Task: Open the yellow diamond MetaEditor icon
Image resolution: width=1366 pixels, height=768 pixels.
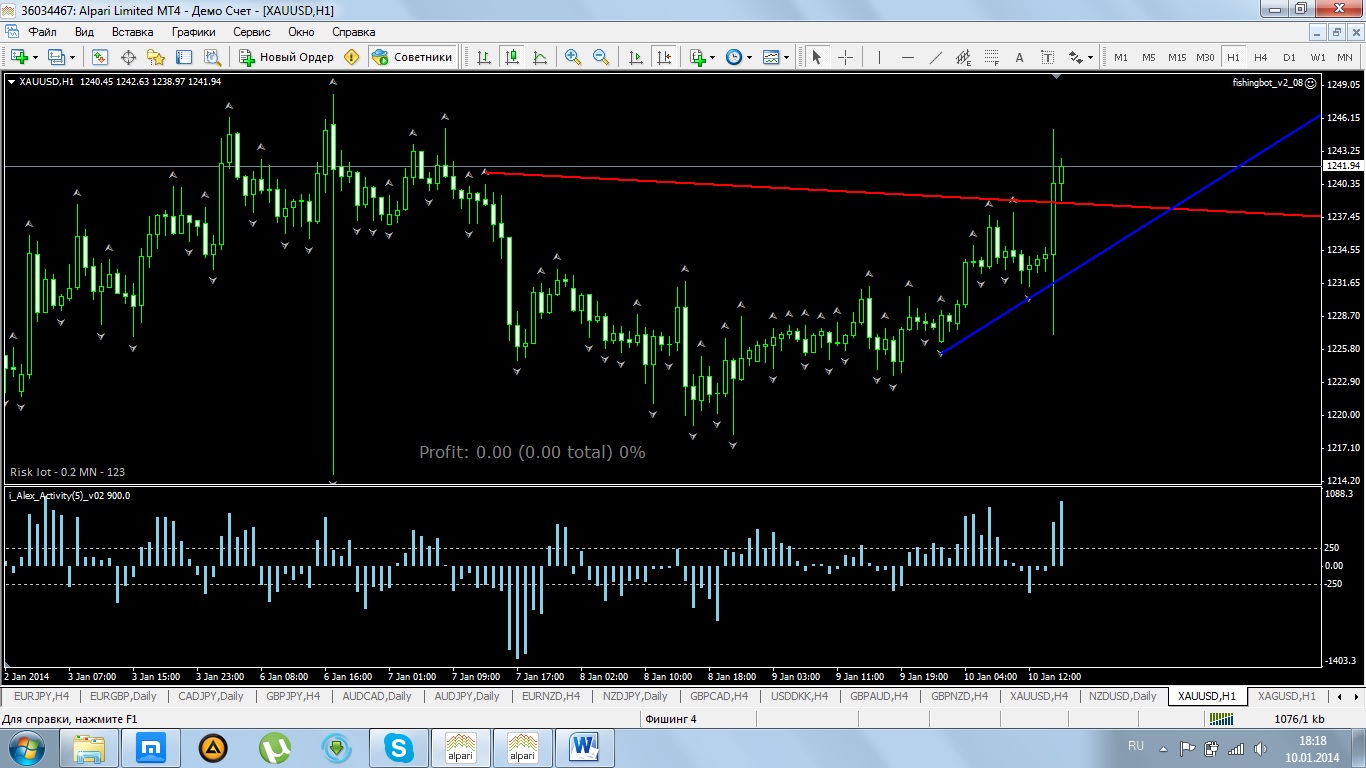Action: pyautogui.click(x=351, y=57)
